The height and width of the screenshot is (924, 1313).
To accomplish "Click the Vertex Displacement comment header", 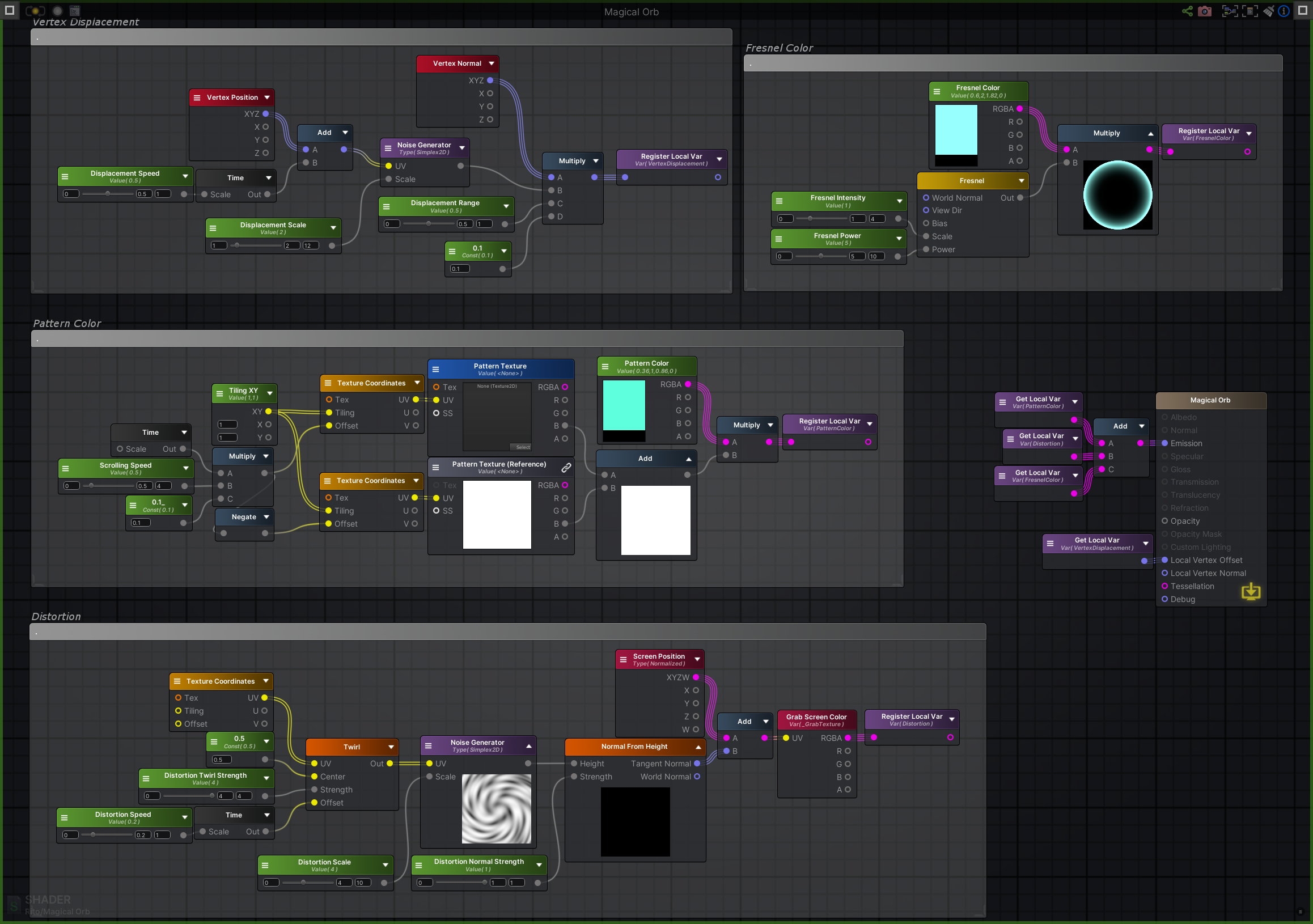I will [x=86, y=22].
